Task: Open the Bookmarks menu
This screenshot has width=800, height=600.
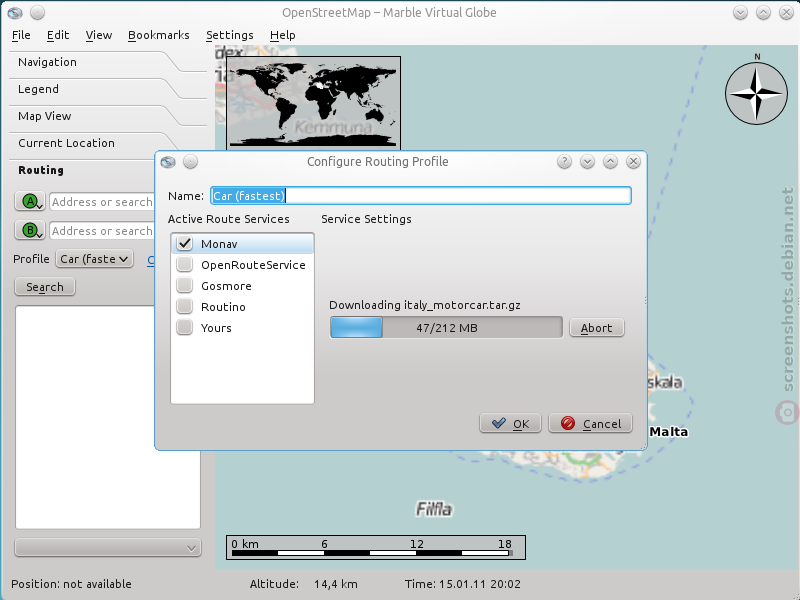Action: (x=159, y=35)
